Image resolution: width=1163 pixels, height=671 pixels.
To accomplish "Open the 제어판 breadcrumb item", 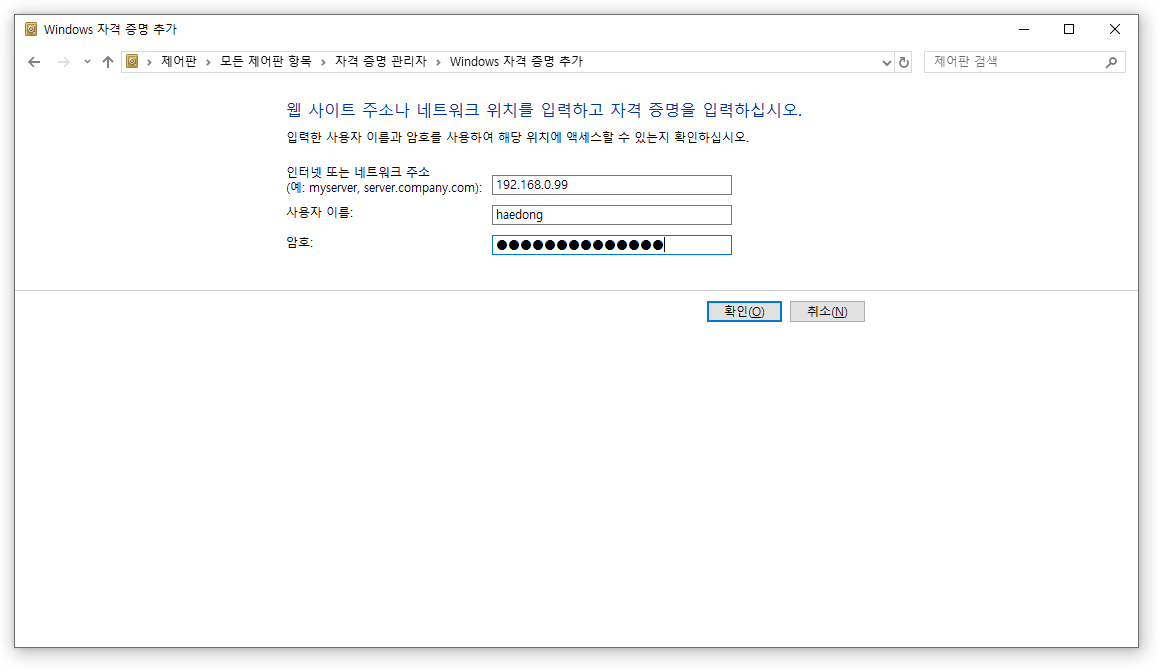I will 179,62.
